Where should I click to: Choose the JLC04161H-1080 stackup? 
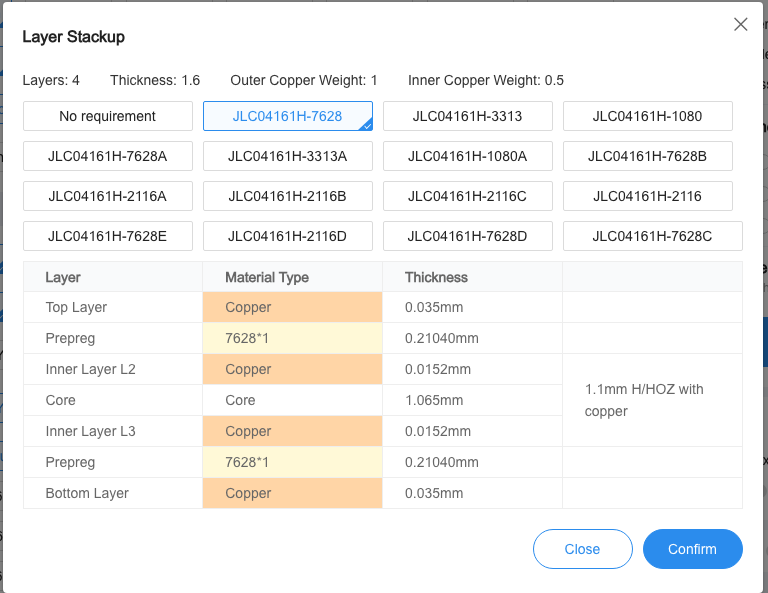click(x=648, y=116)
